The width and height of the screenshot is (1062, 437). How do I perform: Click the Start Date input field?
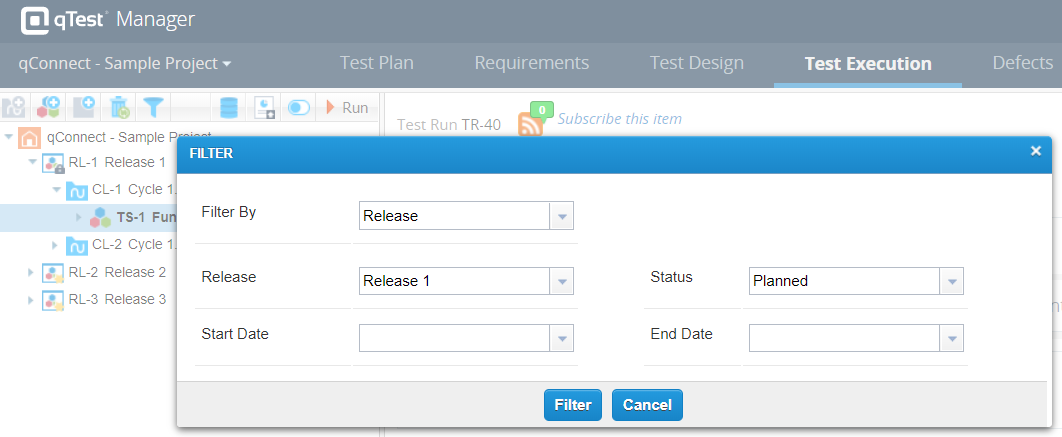[x=454, y=340]
